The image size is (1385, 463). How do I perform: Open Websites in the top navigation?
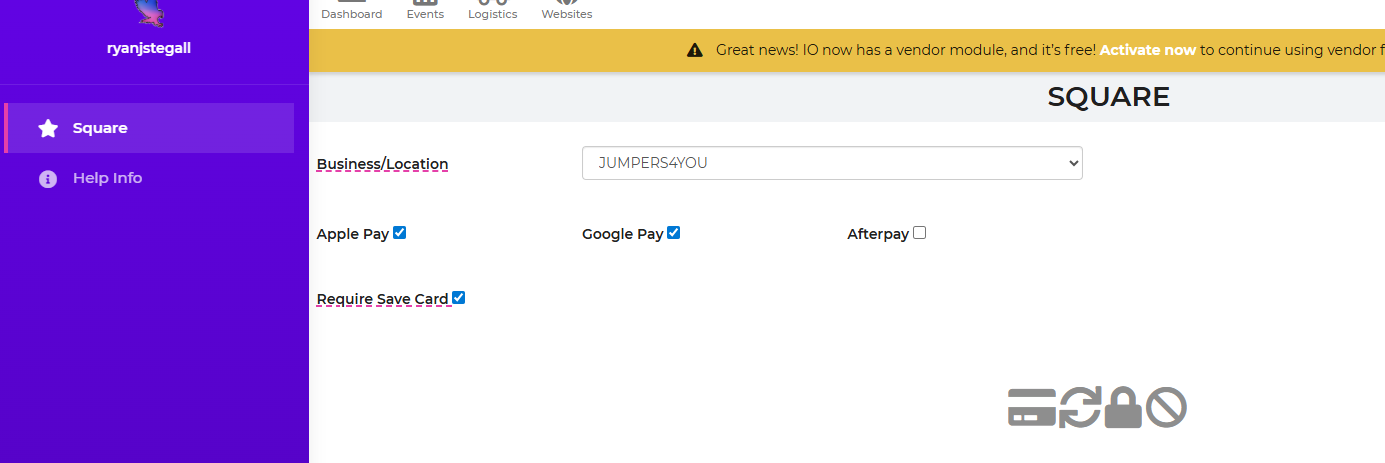click(x=567, y=12)
